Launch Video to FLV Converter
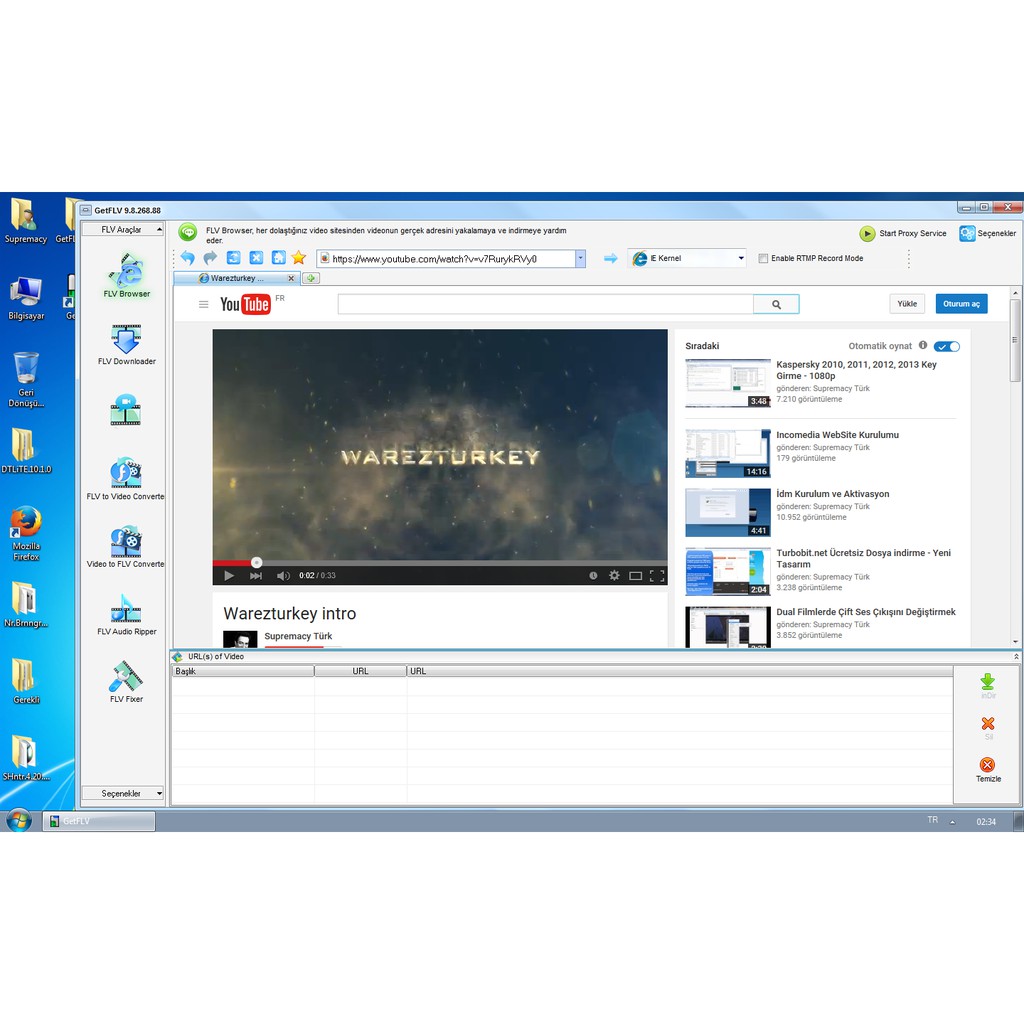This screenshot has width=1024, height=1024. pyautogui.click(x=125, y=547)
